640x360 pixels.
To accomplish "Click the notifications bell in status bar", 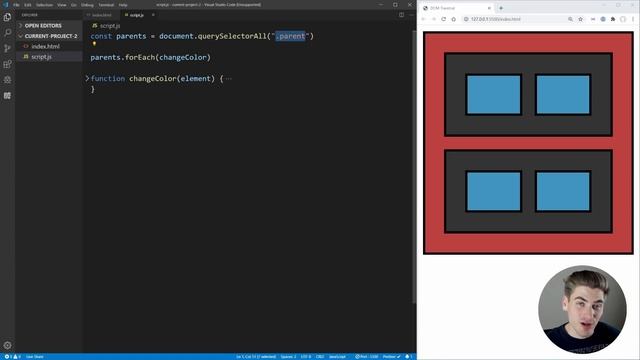I will pos(409,357).
